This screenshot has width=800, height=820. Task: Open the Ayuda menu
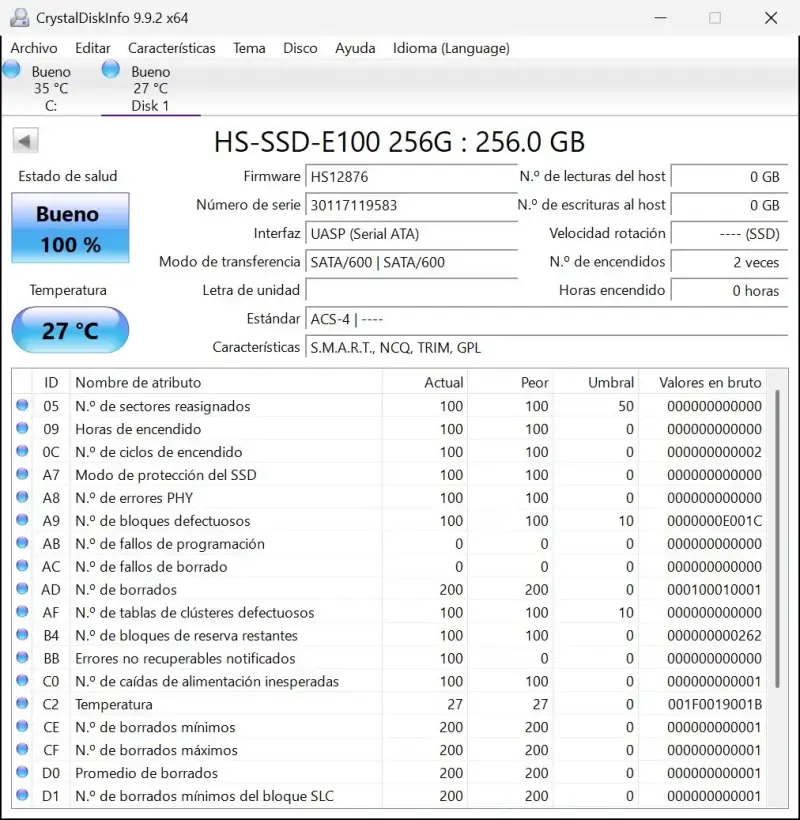point(355,48)
